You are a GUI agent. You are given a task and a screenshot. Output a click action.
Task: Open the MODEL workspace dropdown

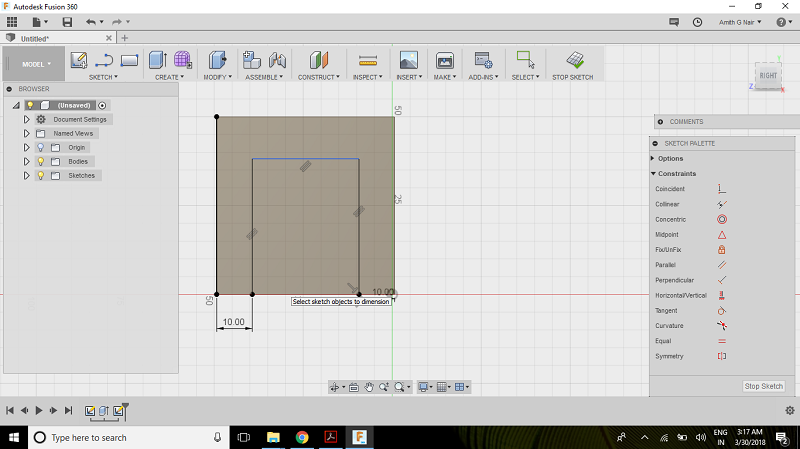coord(36,64)
